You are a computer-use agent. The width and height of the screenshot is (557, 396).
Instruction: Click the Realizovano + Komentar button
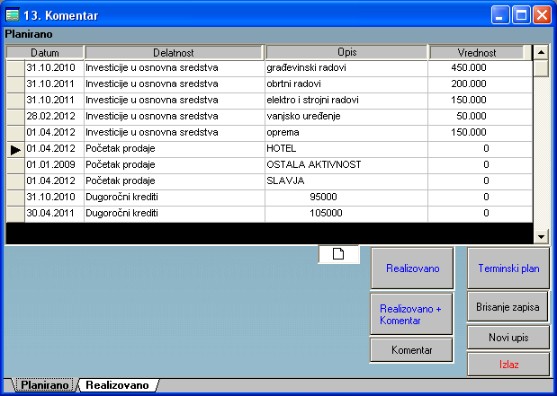pyautogui.click(x=411, y=314)
